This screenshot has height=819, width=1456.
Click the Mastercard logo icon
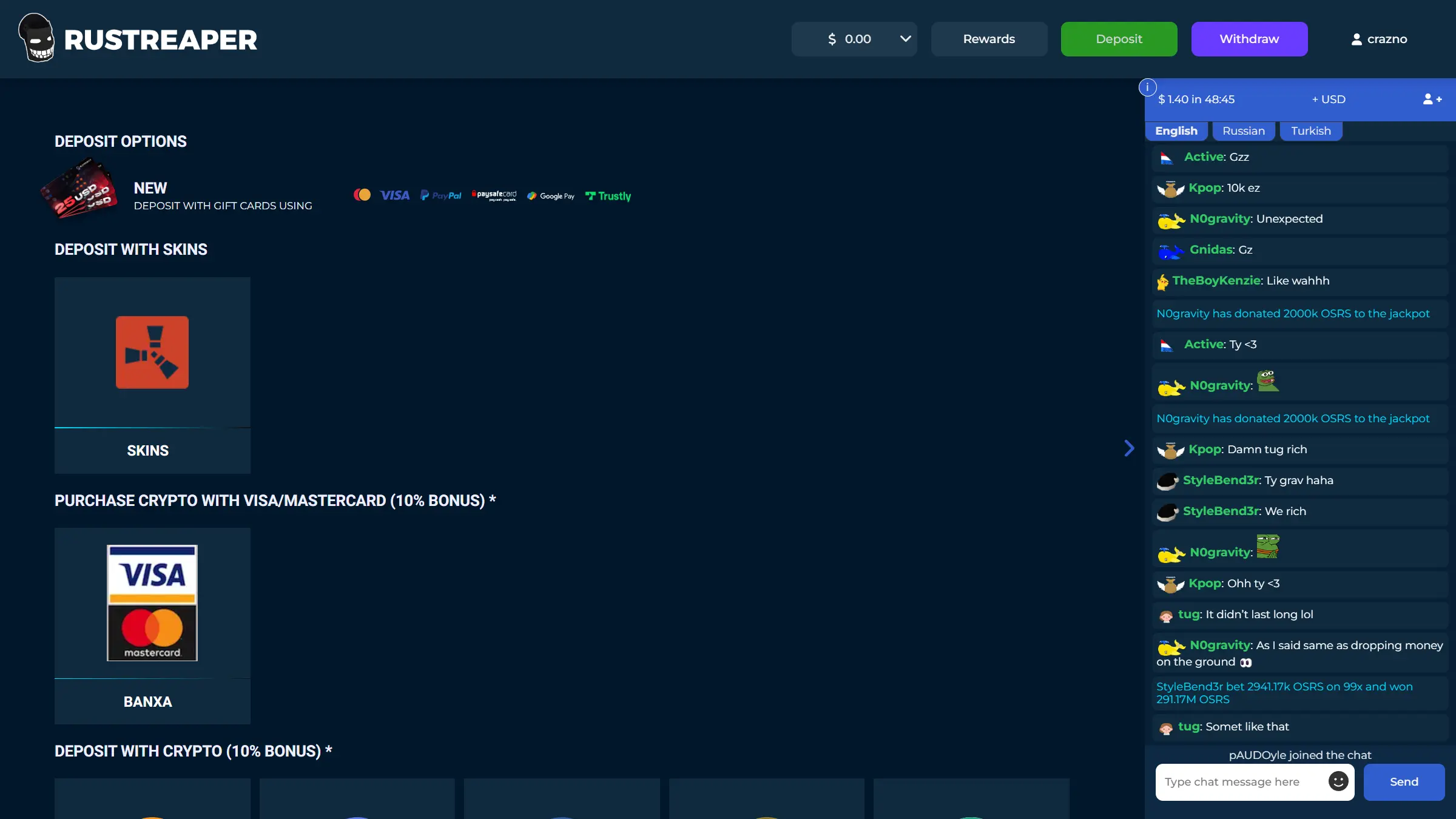[x=362, y=195]
